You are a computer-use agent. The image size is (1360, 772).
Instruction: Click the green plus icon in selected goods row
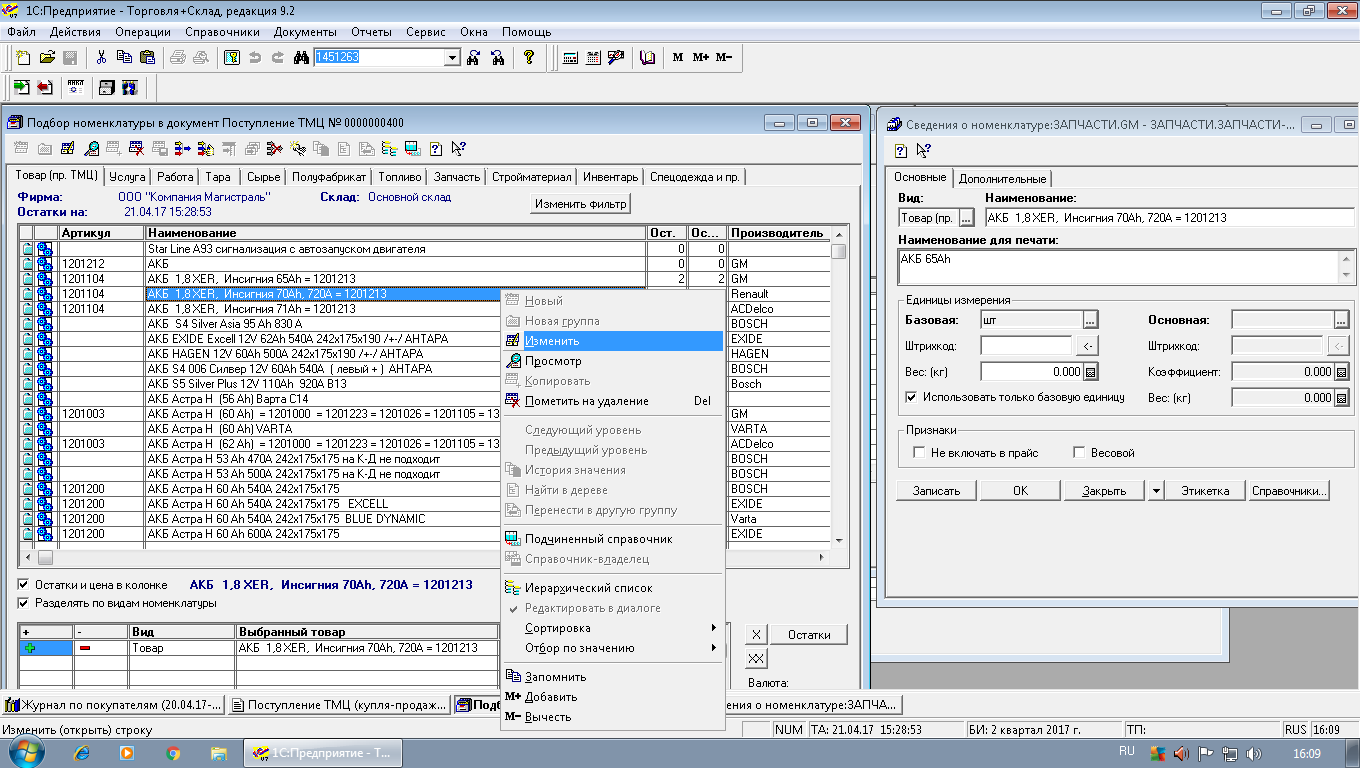click(29, 648)
